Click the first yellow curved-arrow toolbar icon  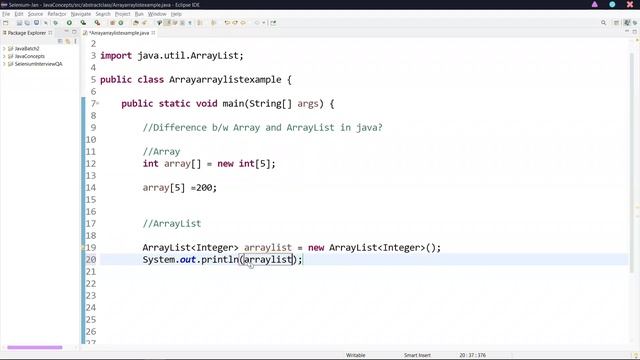click(227, 23)
